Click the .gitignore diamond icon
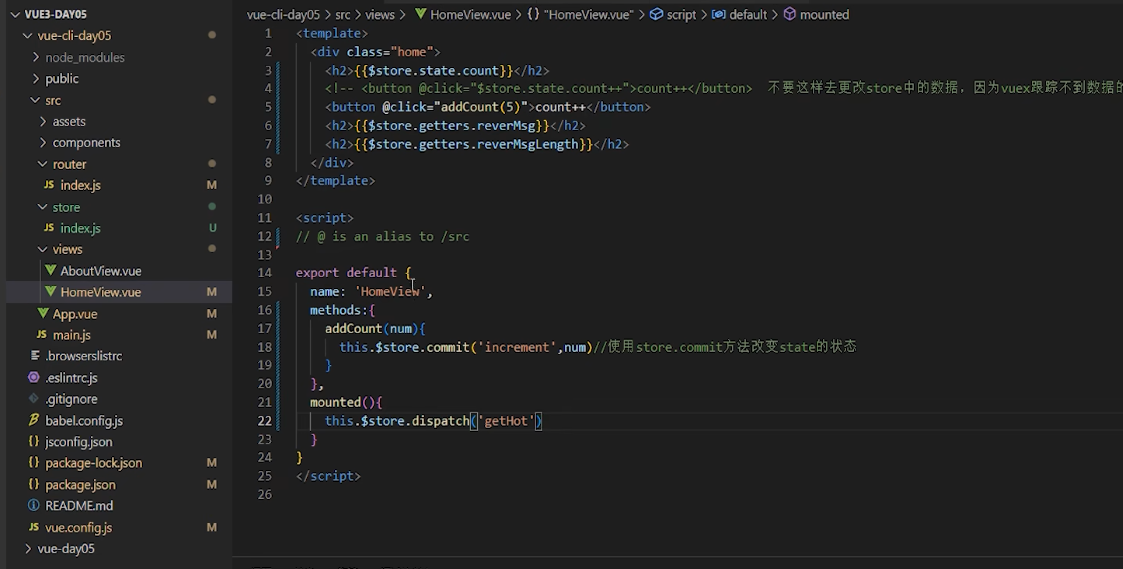Screen dimensions: 1123x569 [x=34, y=398]
